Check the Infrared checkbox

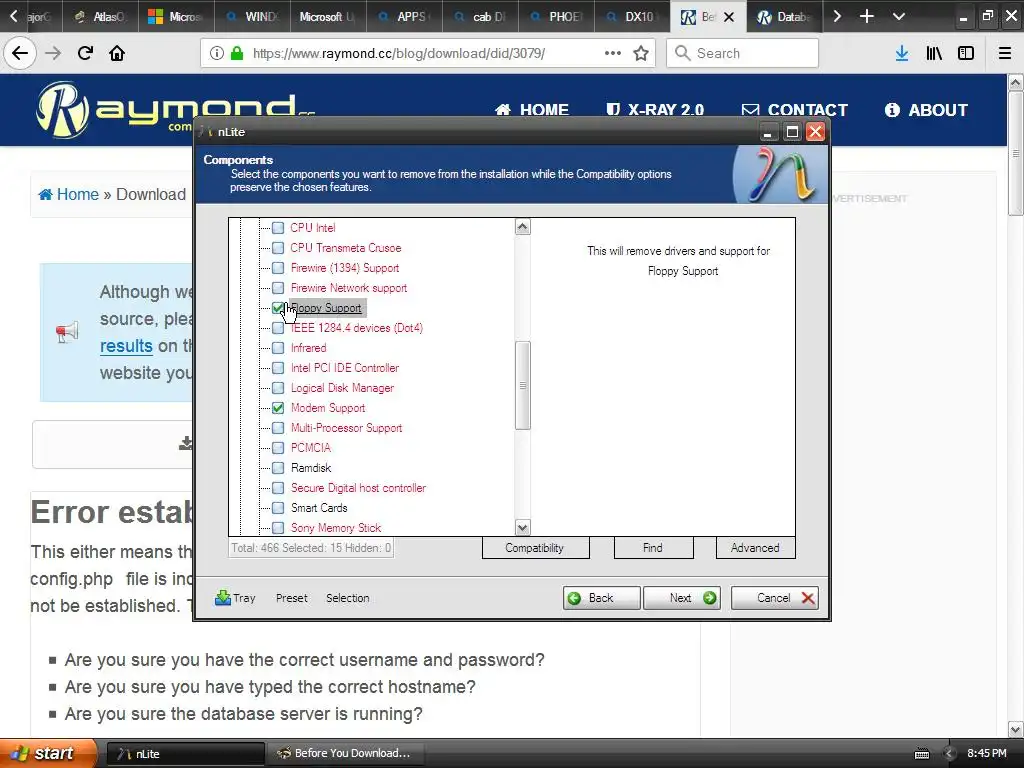click(278, 348)
